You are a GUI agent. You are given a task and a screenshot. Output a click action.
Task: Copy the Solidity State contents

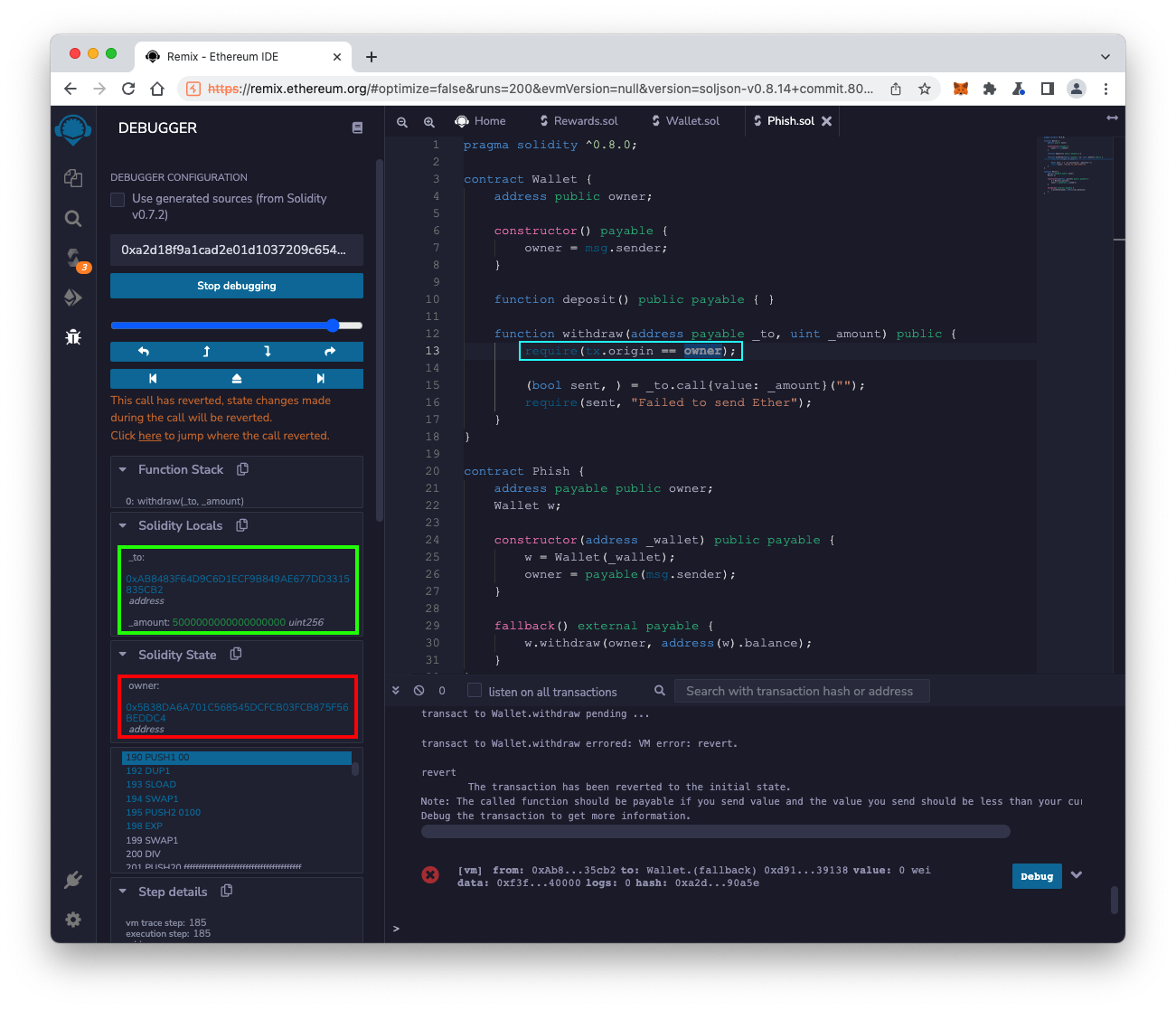click(236, 654)
